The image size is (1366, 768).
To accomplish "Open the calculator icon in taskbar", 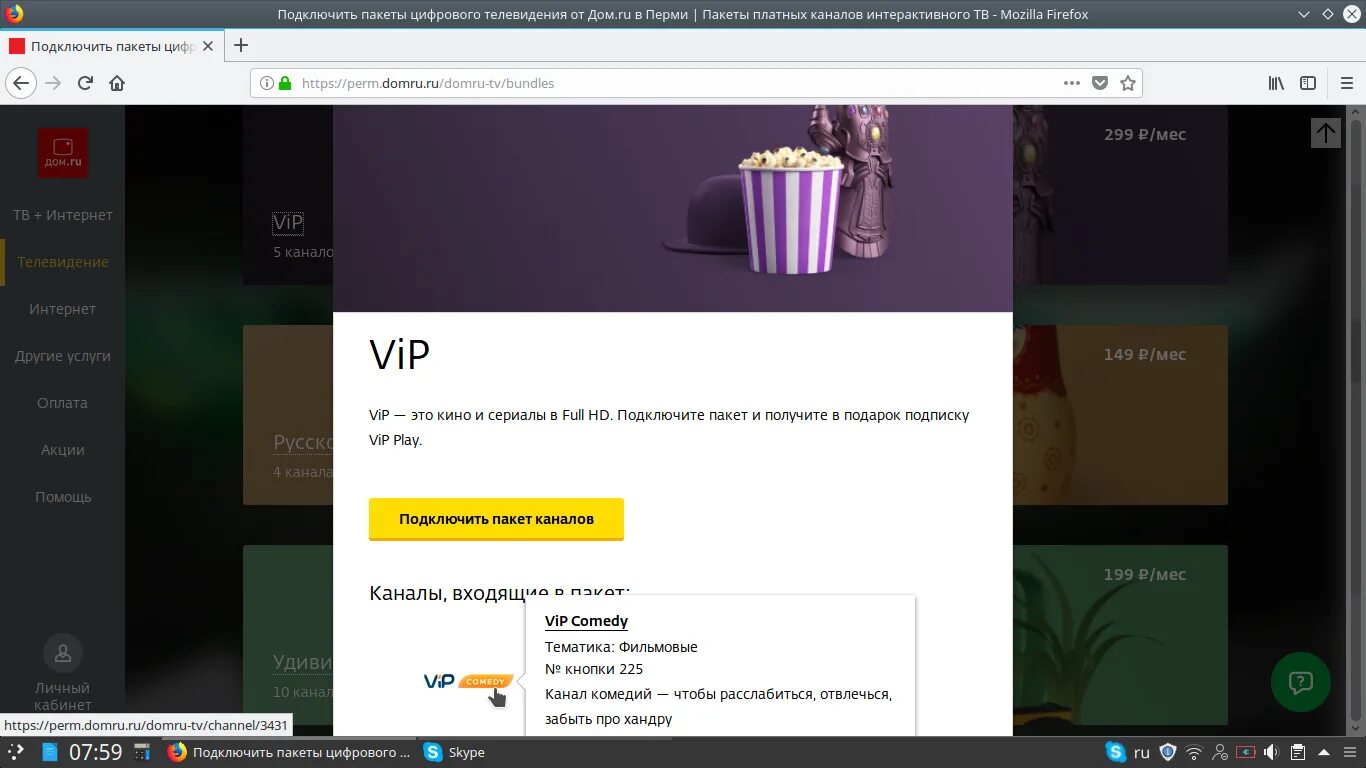I will 142,752.
